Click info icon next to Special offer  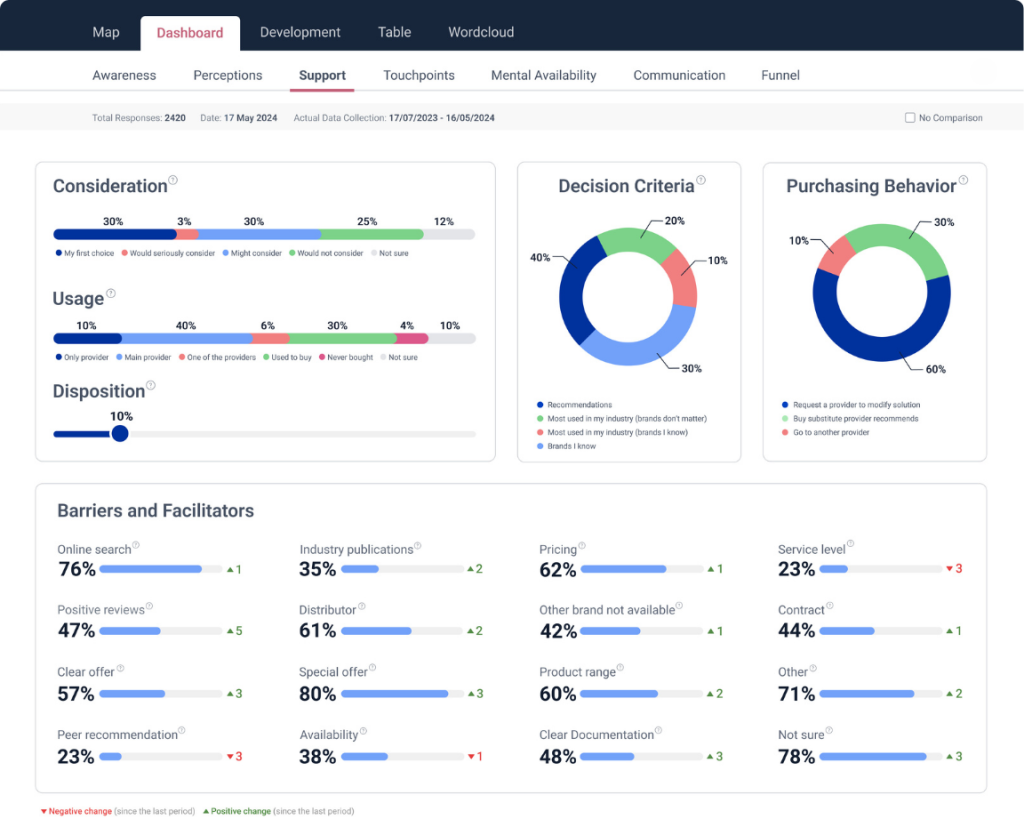tap(373, 668)
